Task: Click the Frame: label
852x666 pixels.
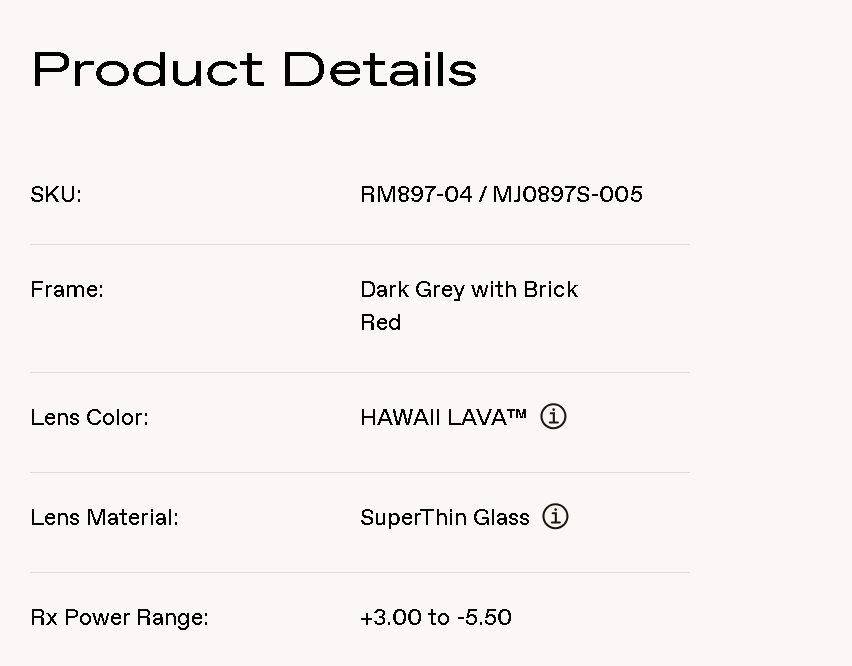Action: click(67, 289)
